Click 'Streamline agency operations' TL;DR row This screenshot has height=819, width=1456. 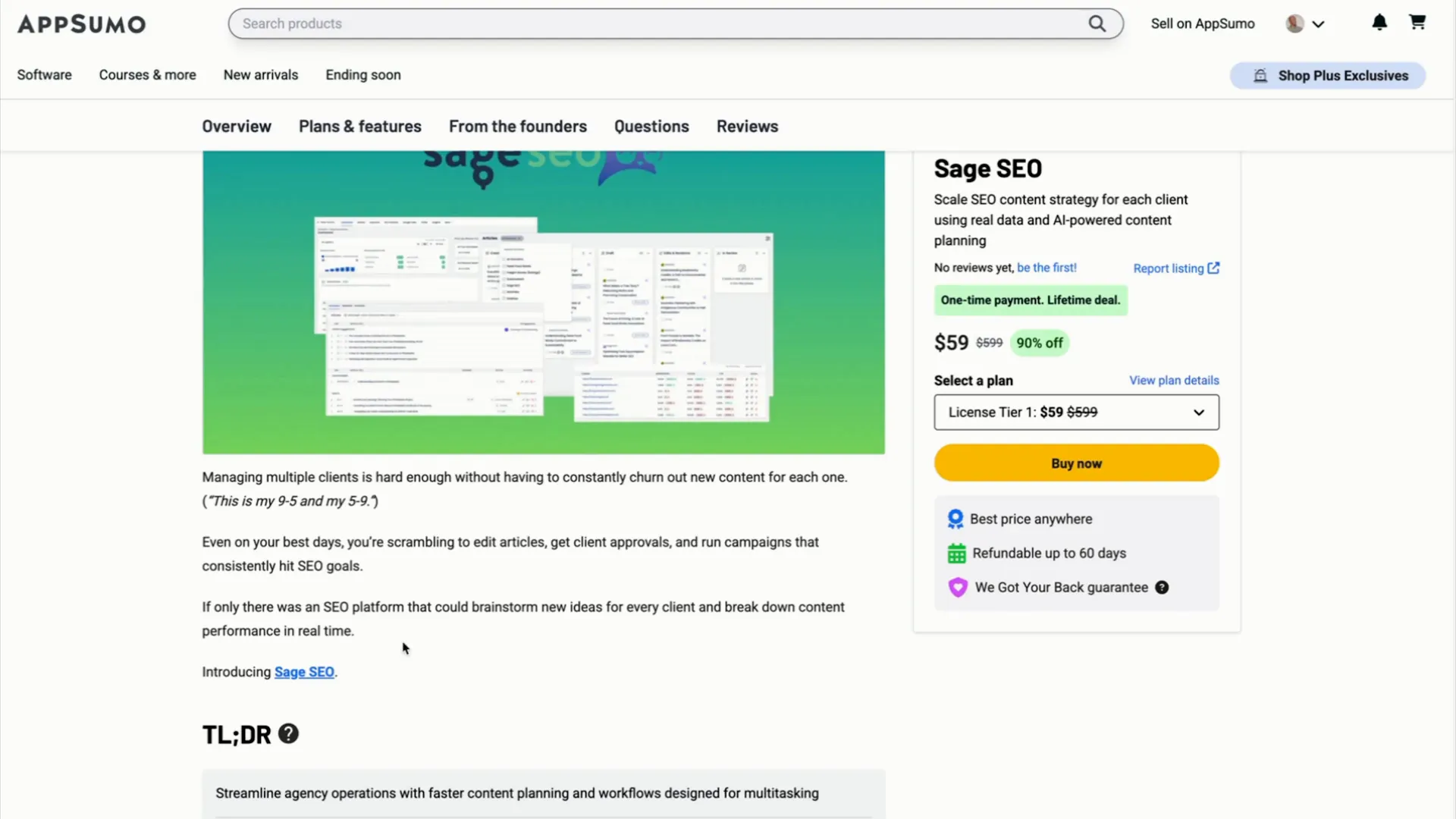click(x=543, y=793)
